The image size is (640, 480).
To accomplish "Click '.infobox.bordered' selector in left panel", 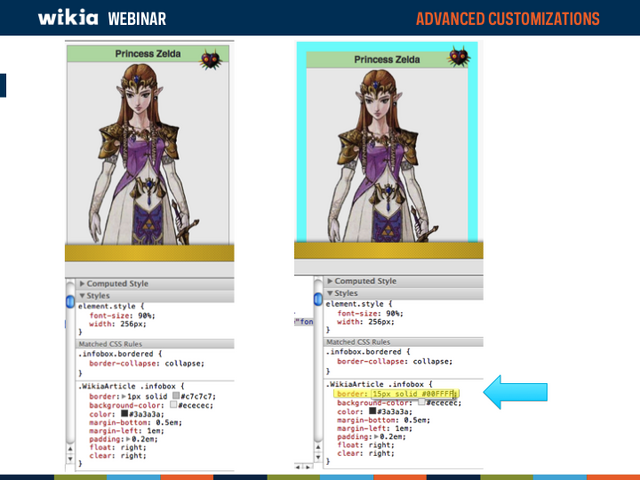I will (116, 354).
